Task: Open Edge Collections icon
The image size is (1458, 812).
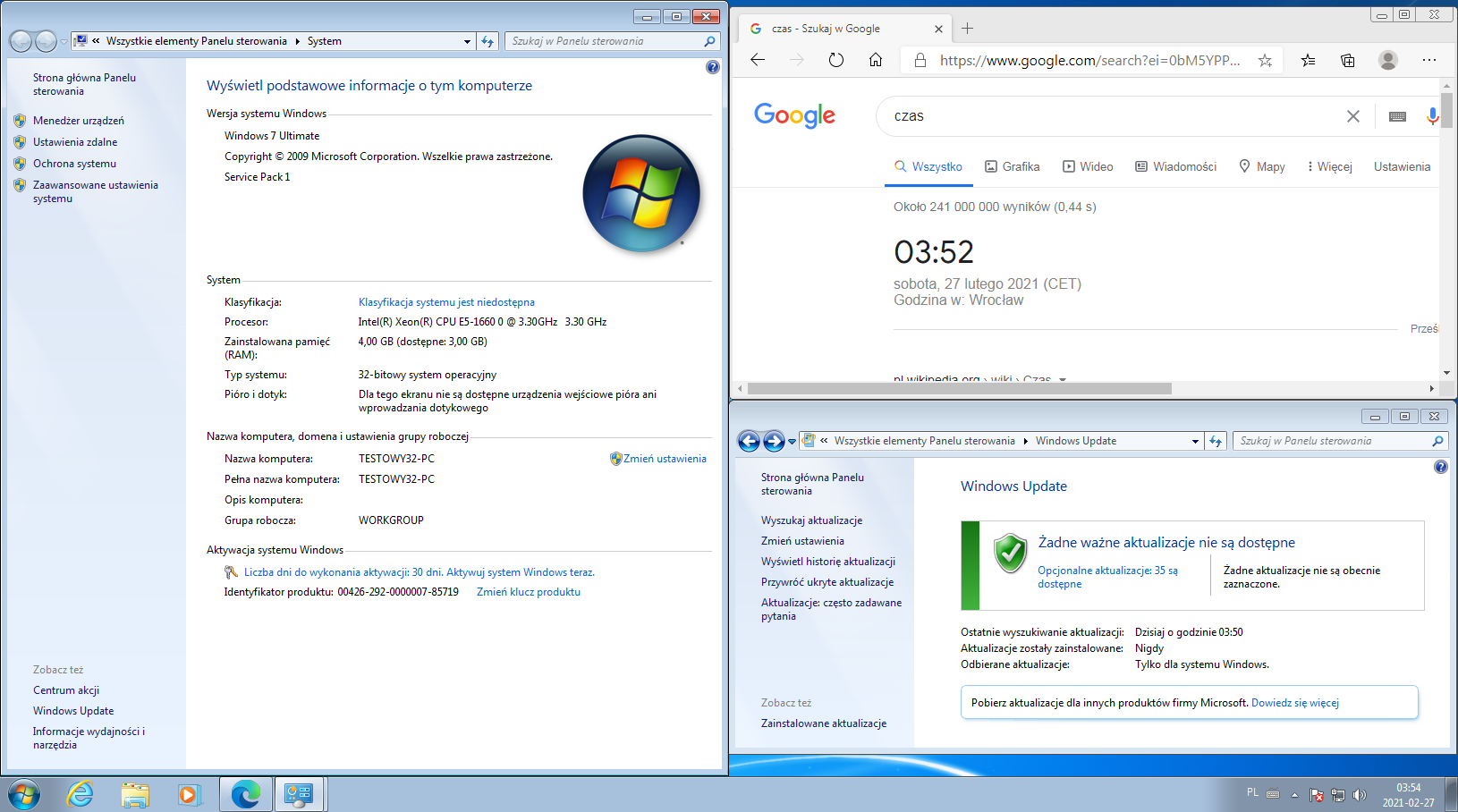Action: point(1348,60)
